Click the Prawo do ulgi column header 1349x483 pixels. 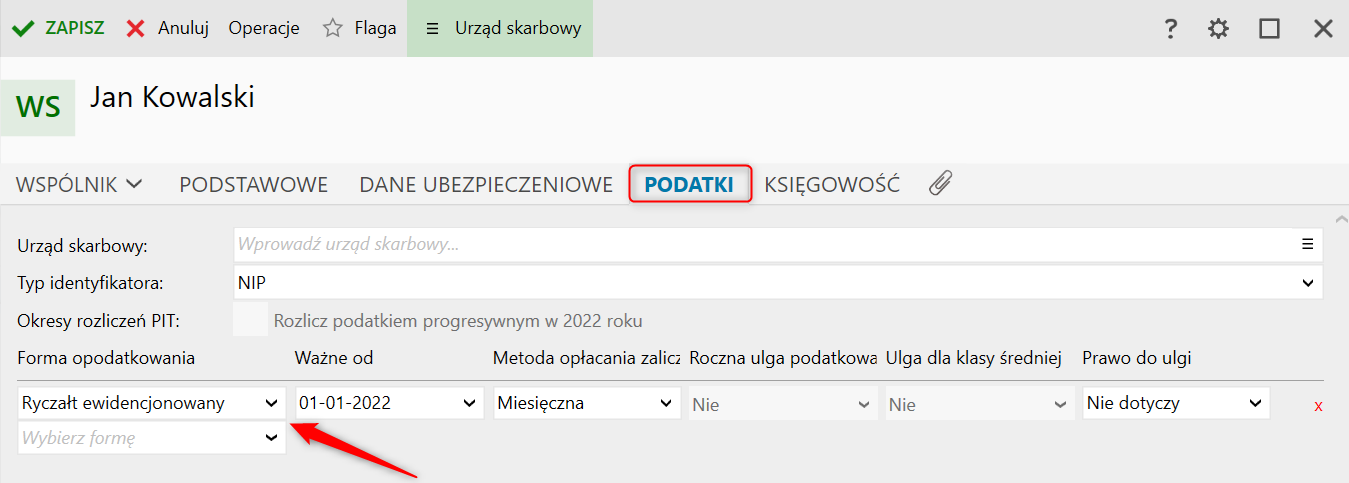coord(1137,358)
